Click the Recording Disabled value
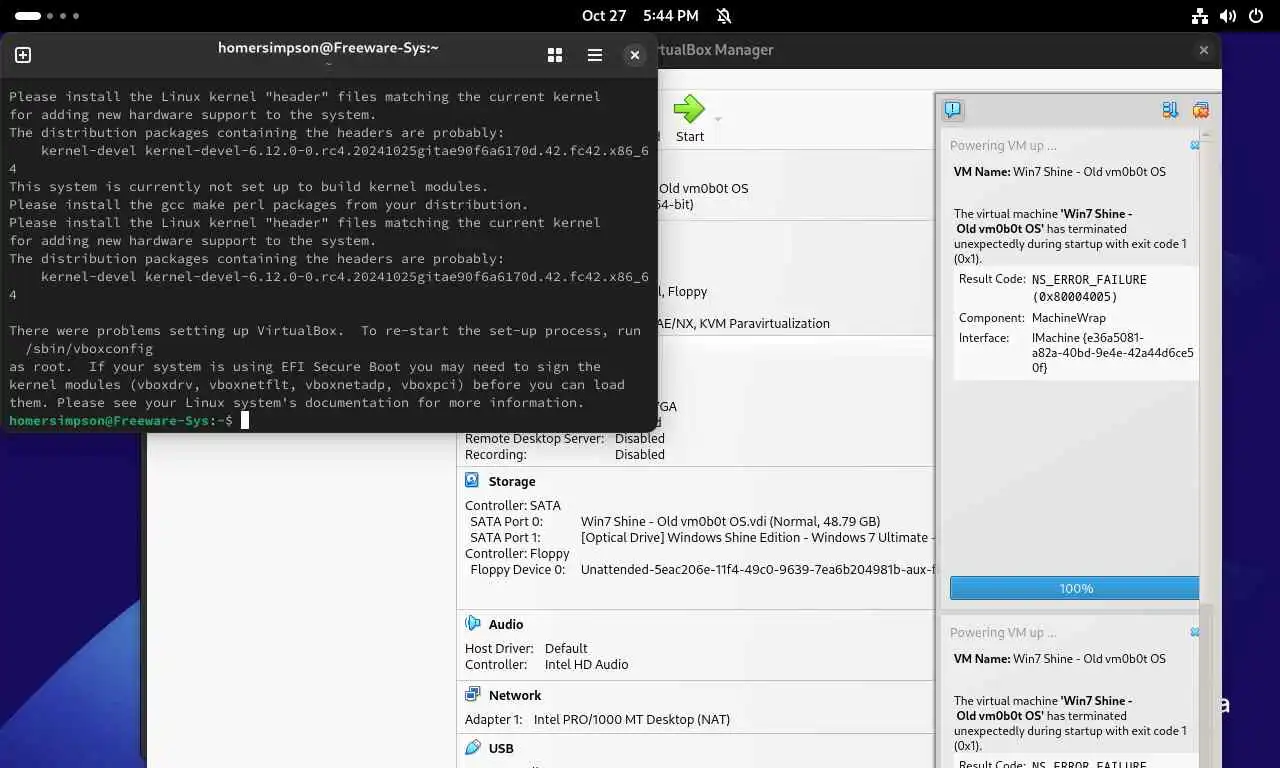This screenshot has height=768, width=1280. tap(640, 455)
